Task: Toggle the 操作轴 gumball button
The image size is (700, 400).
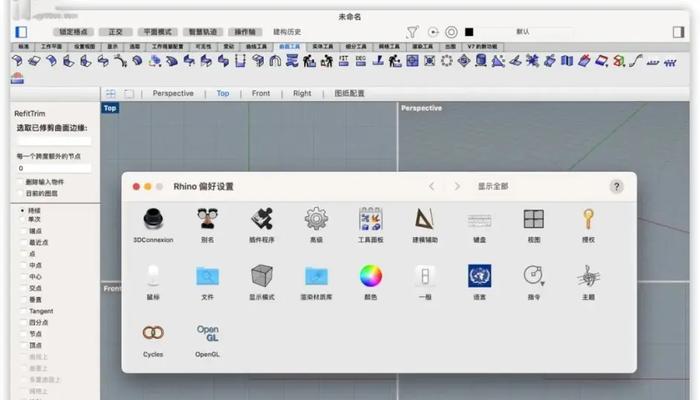Action: [x=245, y=32]
